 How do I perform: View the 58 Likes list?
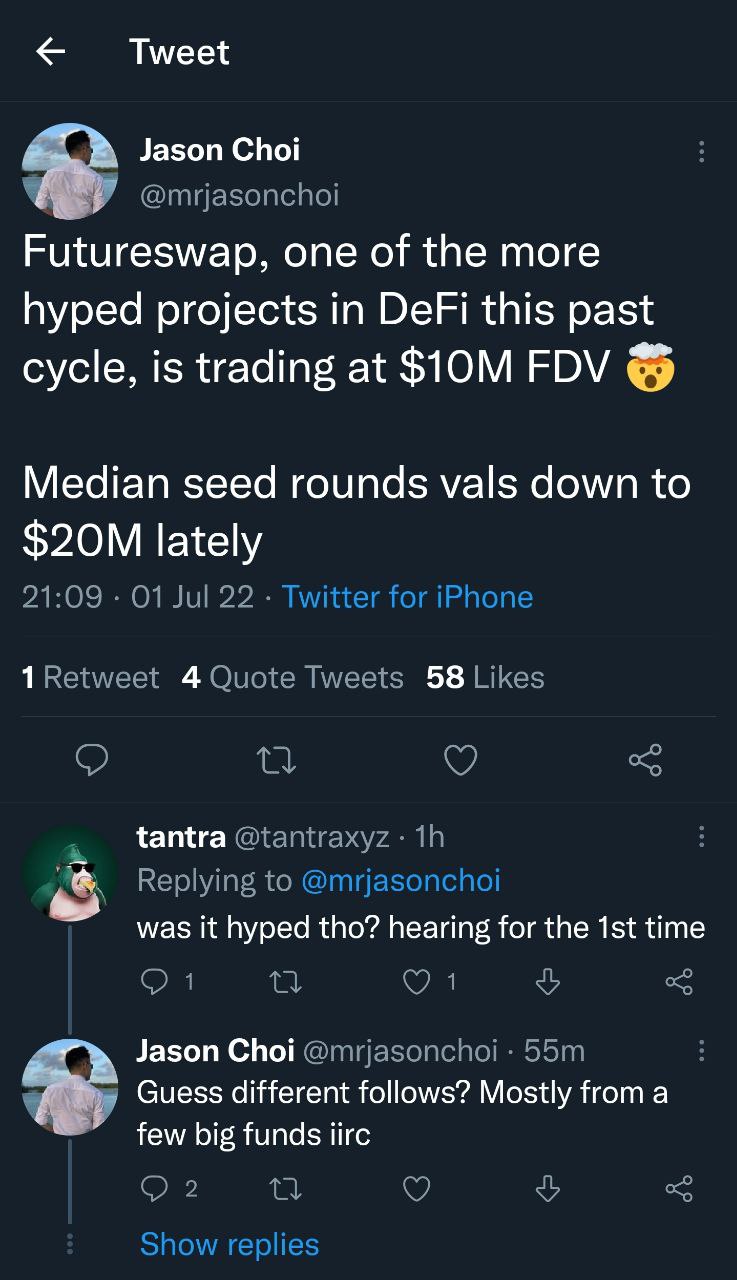[x=485, y=677]
